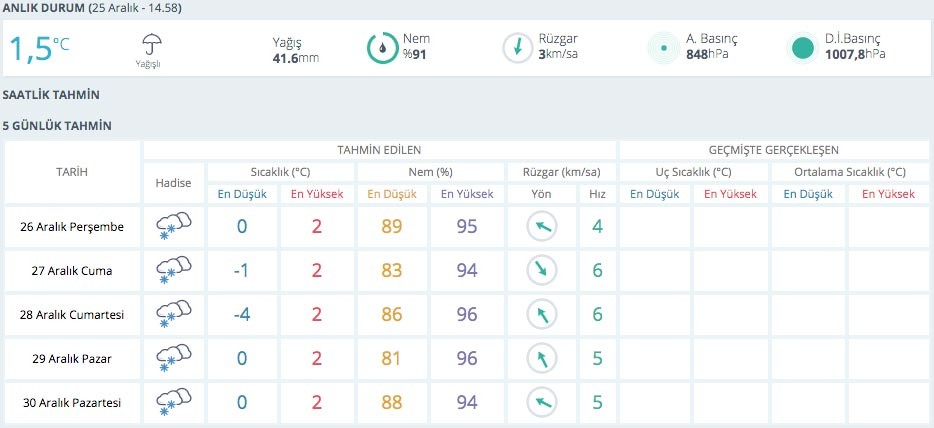Screen dimensions: 934x428
Task: Click wind direction icon for 27 Aralık Cuma
Action: tap(541, 270)
